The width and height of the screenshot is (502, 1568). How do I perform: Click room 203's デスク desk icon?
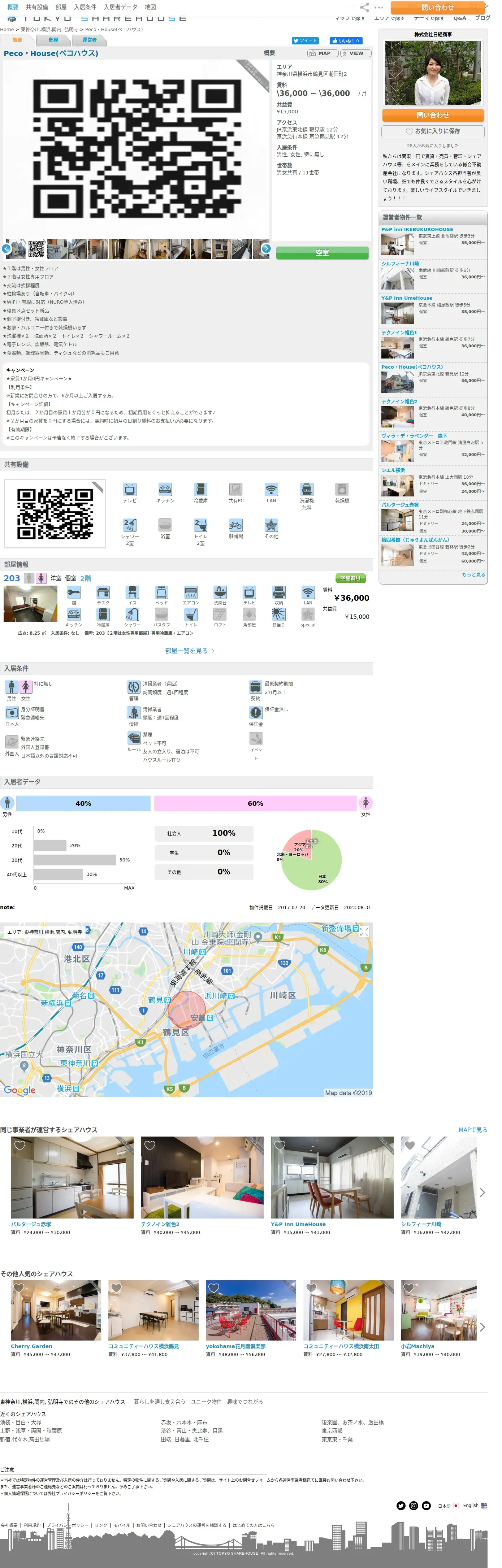coord(103,592)
